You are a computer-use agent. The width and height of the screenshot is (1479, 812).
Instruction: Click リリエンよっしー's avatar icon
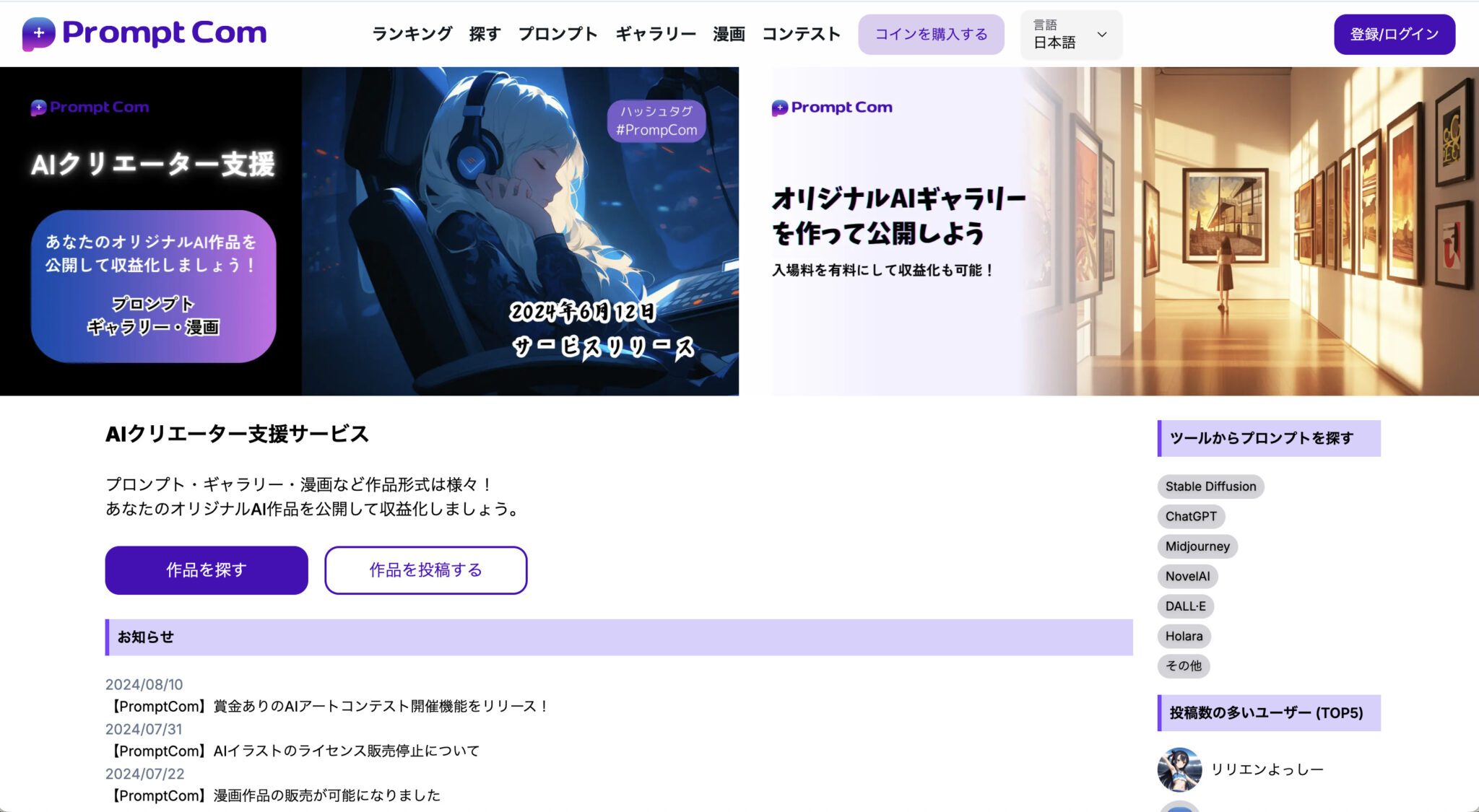[1179, 769]
